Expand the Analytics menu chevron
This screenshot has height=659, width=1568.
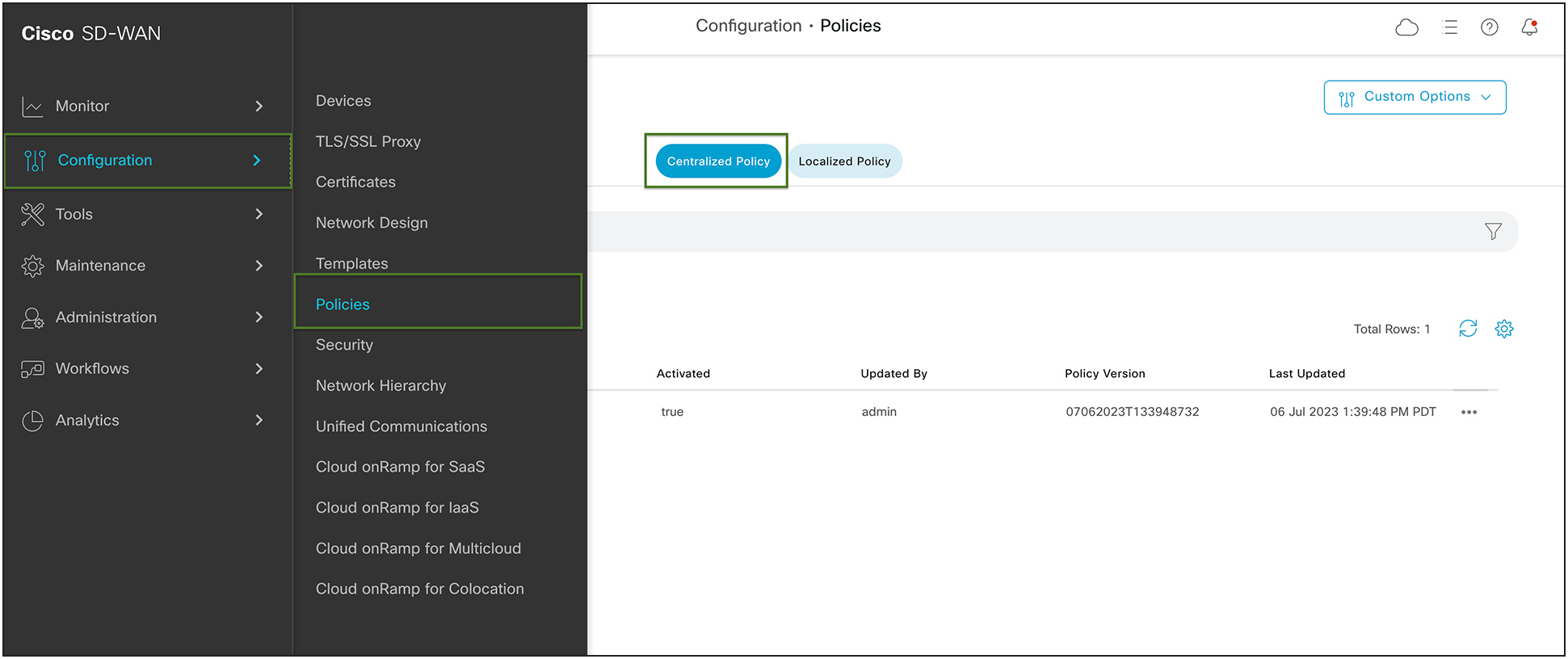(x=259, y=420)
